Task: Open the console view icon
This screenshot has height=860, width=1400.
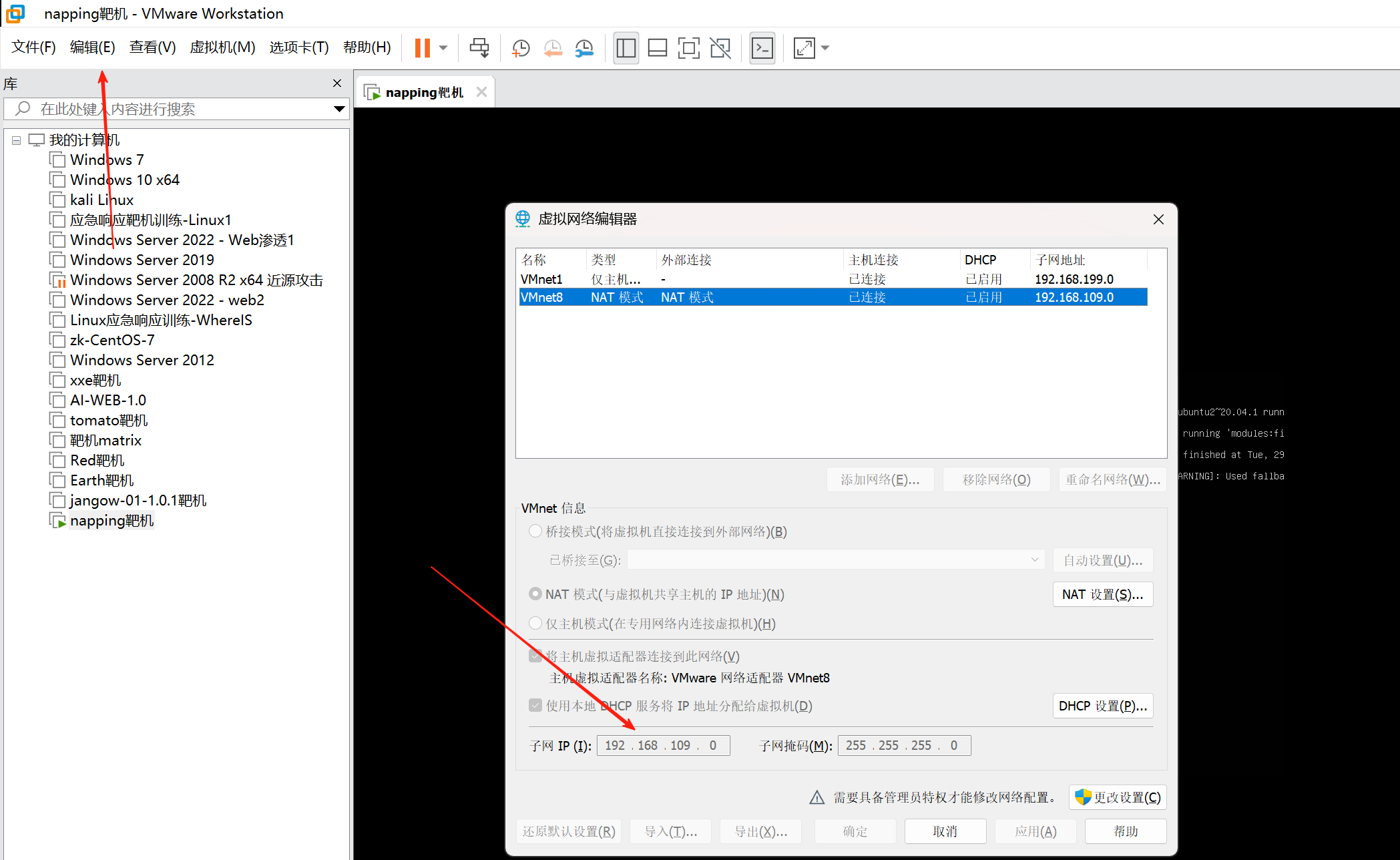Action: pos(762,47)
